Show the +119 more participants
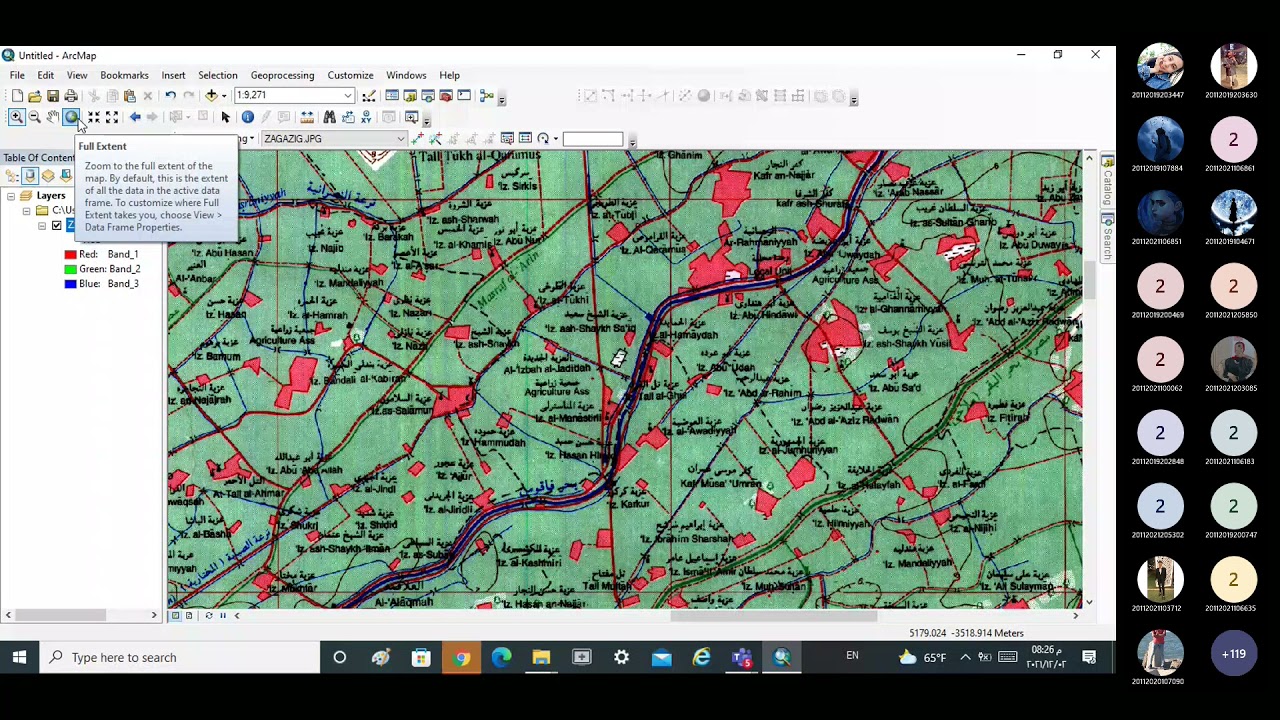Viewport: 1280px width, 720px height. click(x=1233, y=654)
